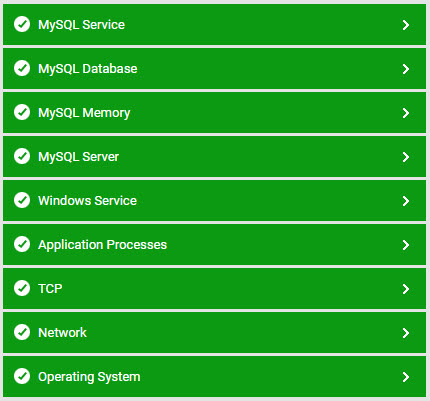Expand MySQL Memory using the right chevron
430x401 pixels.
point(406,113)
